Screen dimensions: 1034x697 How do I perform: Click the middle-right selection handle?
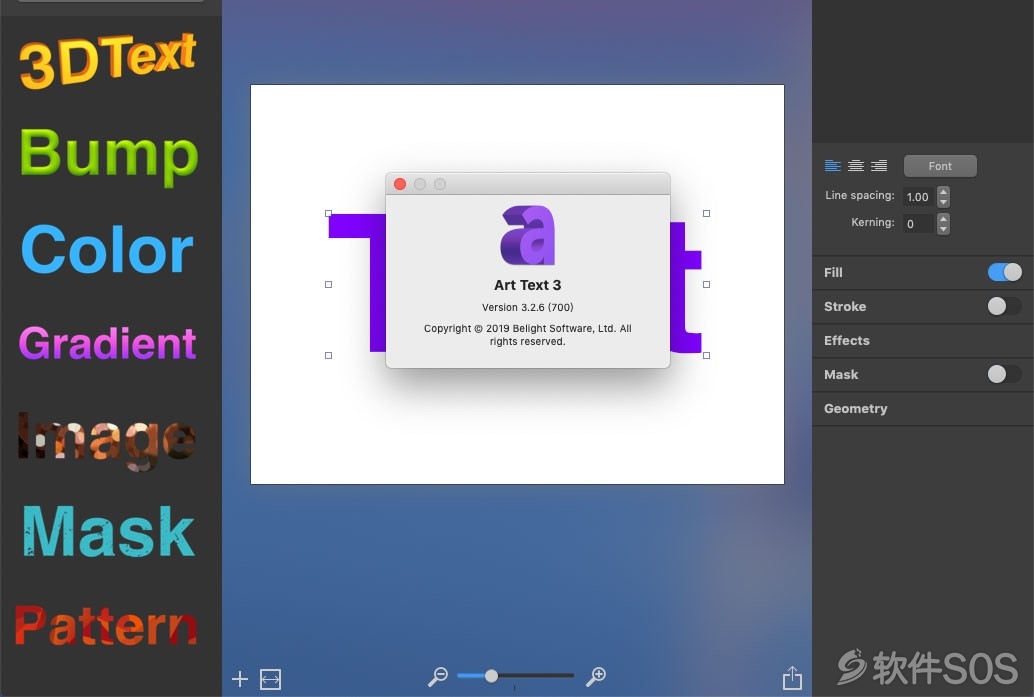pyautogui.click(x=706, y=284)
